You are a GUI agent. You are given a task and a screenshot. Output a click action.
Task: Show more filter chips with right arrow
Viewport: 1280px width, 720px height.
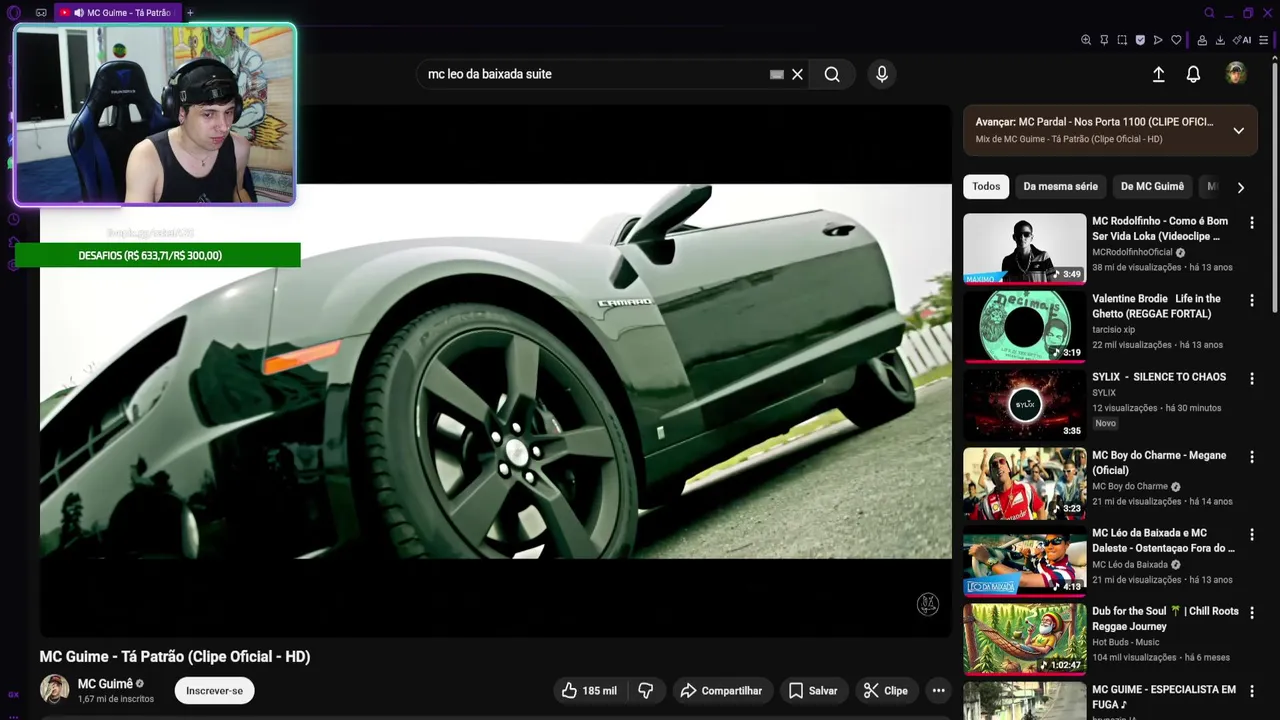1240,187
